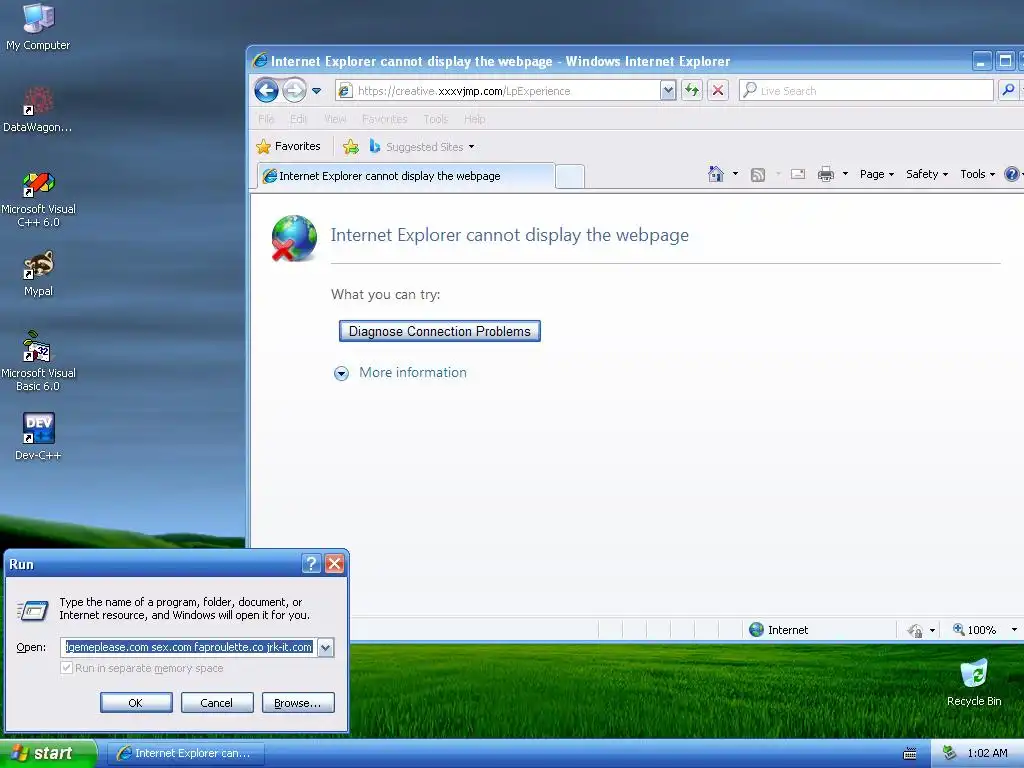The width and height of the screenshot is (1024, 768).
Task: Click the address bar URL field
Action: [x=498, y=91]
